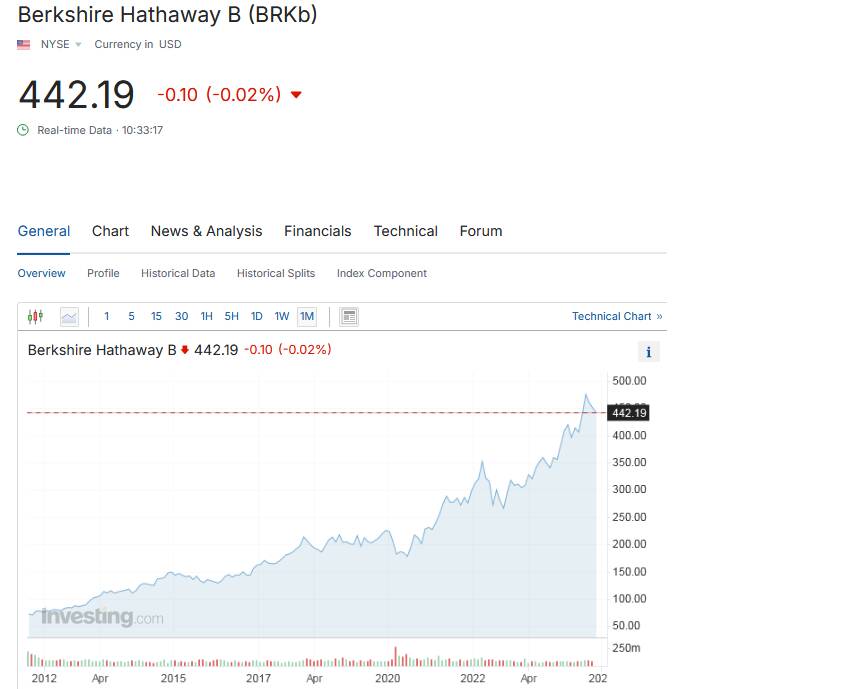Switch to the area chart style icon
847x689 pixels.
click(x=68, y=316)
